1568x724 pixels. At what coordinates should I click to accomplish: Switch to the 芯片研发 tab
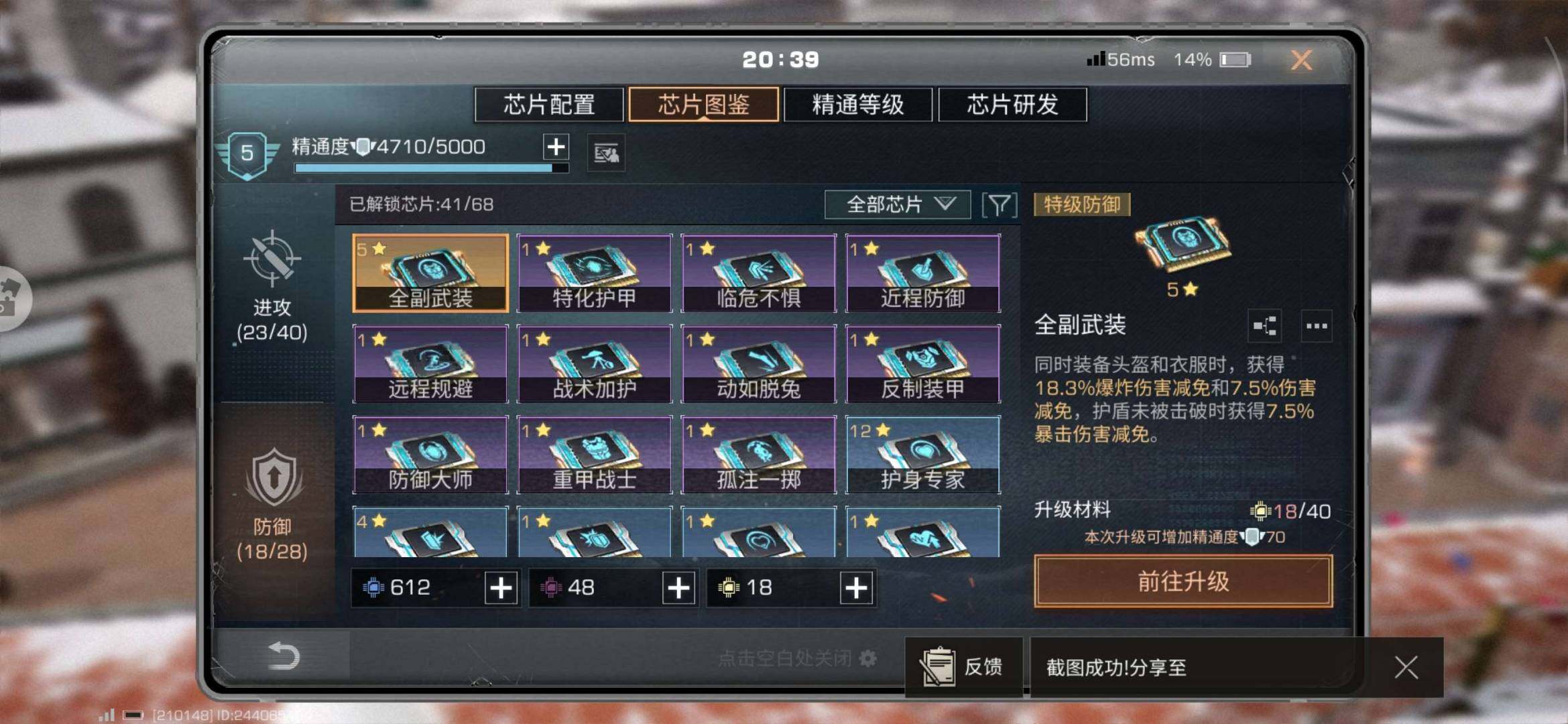tap(1012, 105)
